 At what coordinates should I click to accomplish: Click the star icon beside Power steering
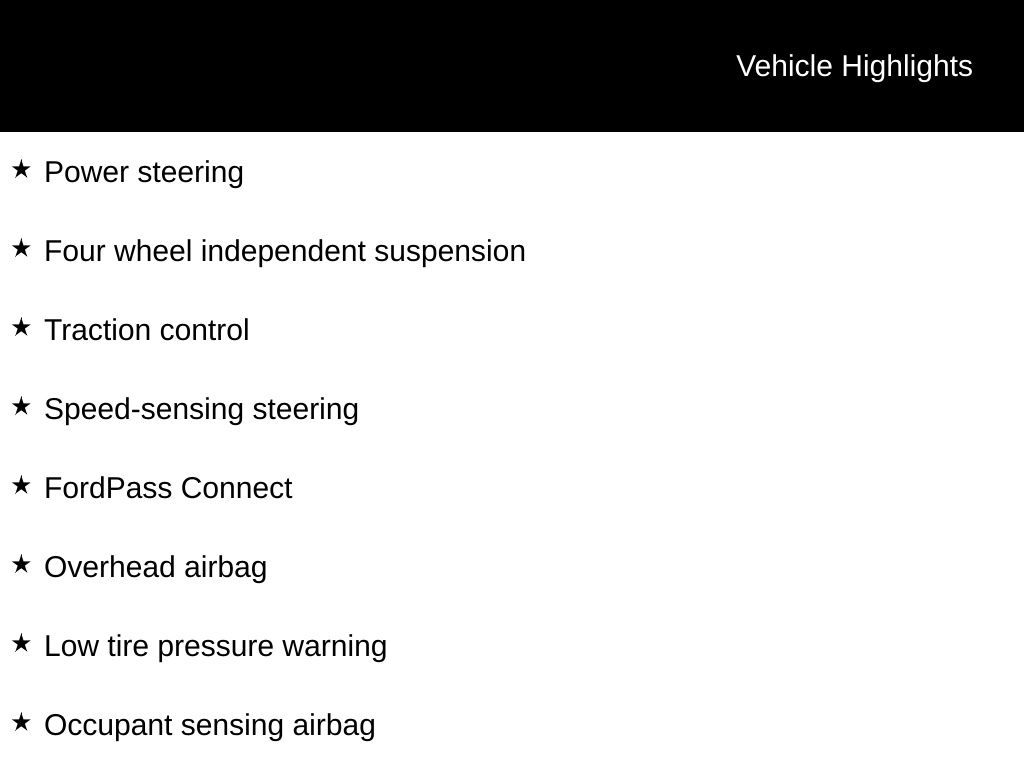pos(21,170)
